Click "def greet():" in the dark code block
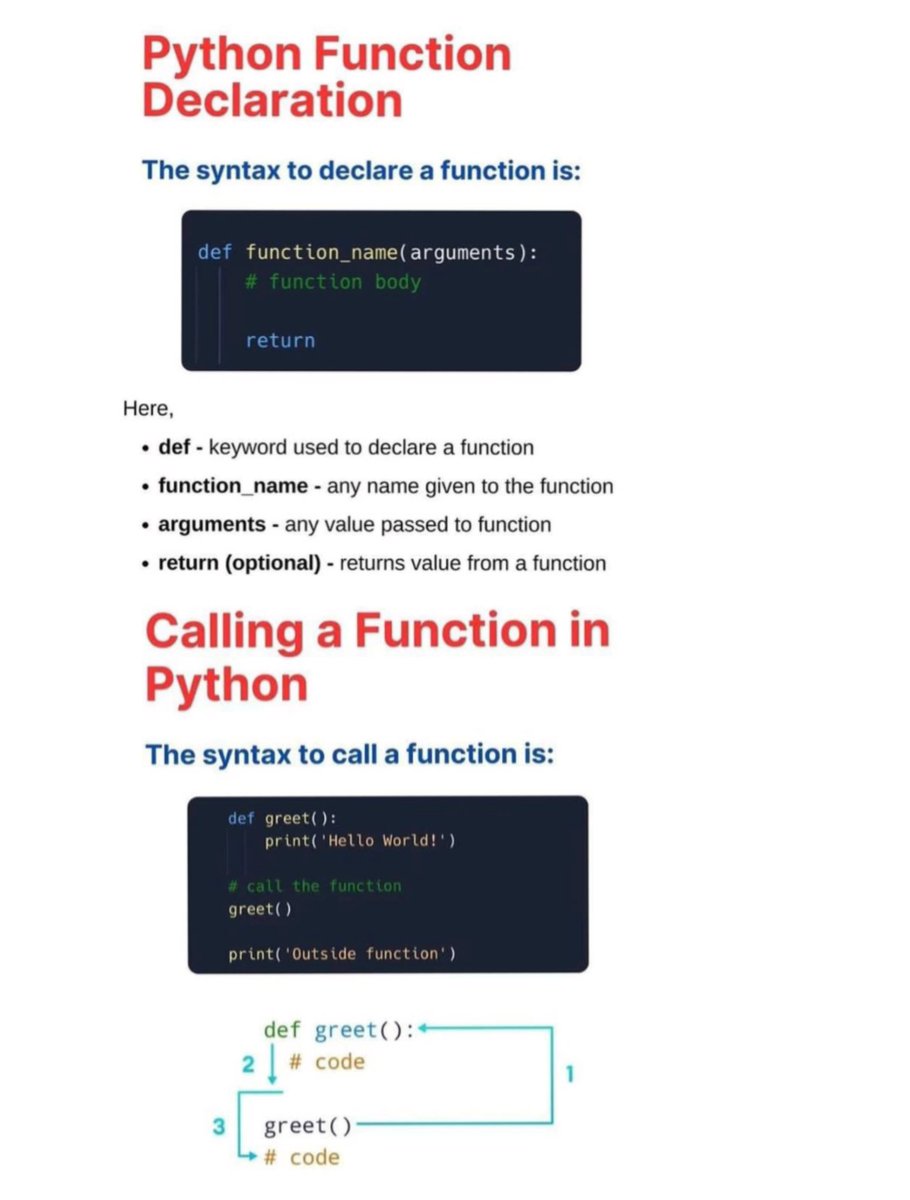Viewport: 910px width, 1200px height. (283, 818)
